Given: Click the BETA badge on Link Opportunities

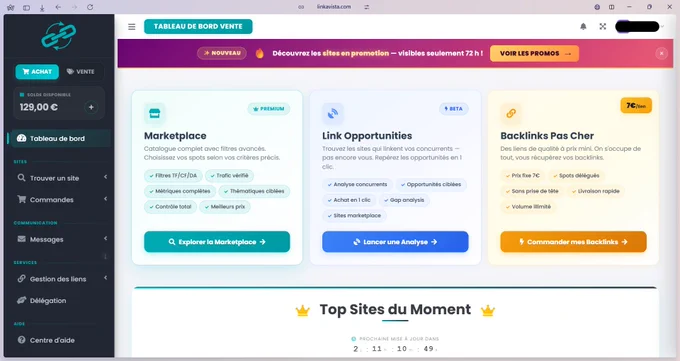Looking at the screenshot, I should 454,109.
